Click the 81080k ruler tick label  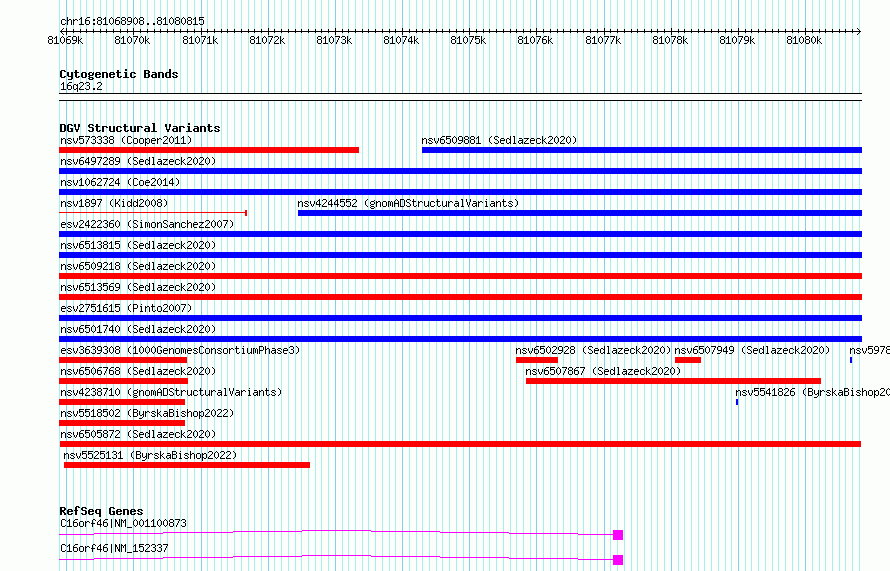[x=804, y=40]
